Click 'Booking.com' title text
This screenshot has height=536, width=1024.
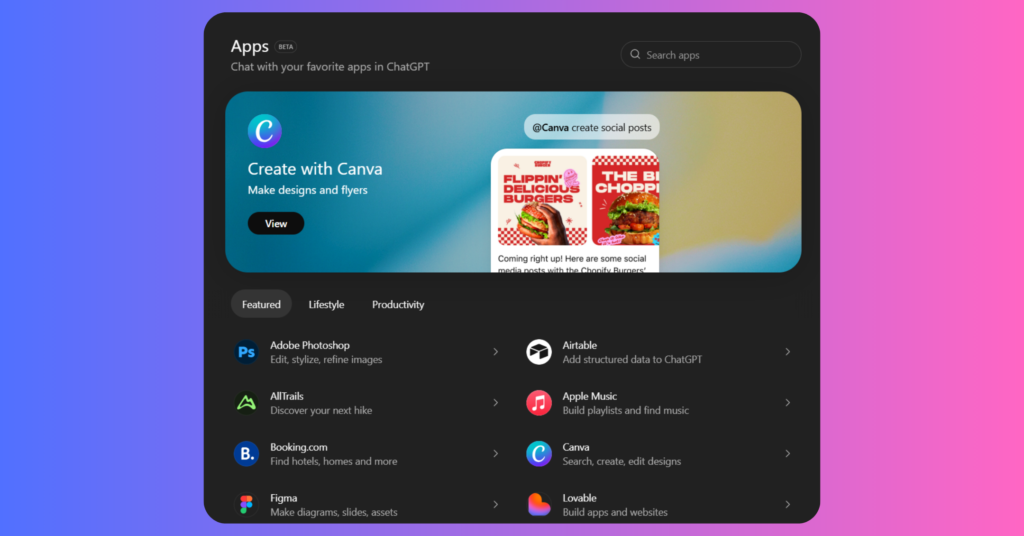298,447
